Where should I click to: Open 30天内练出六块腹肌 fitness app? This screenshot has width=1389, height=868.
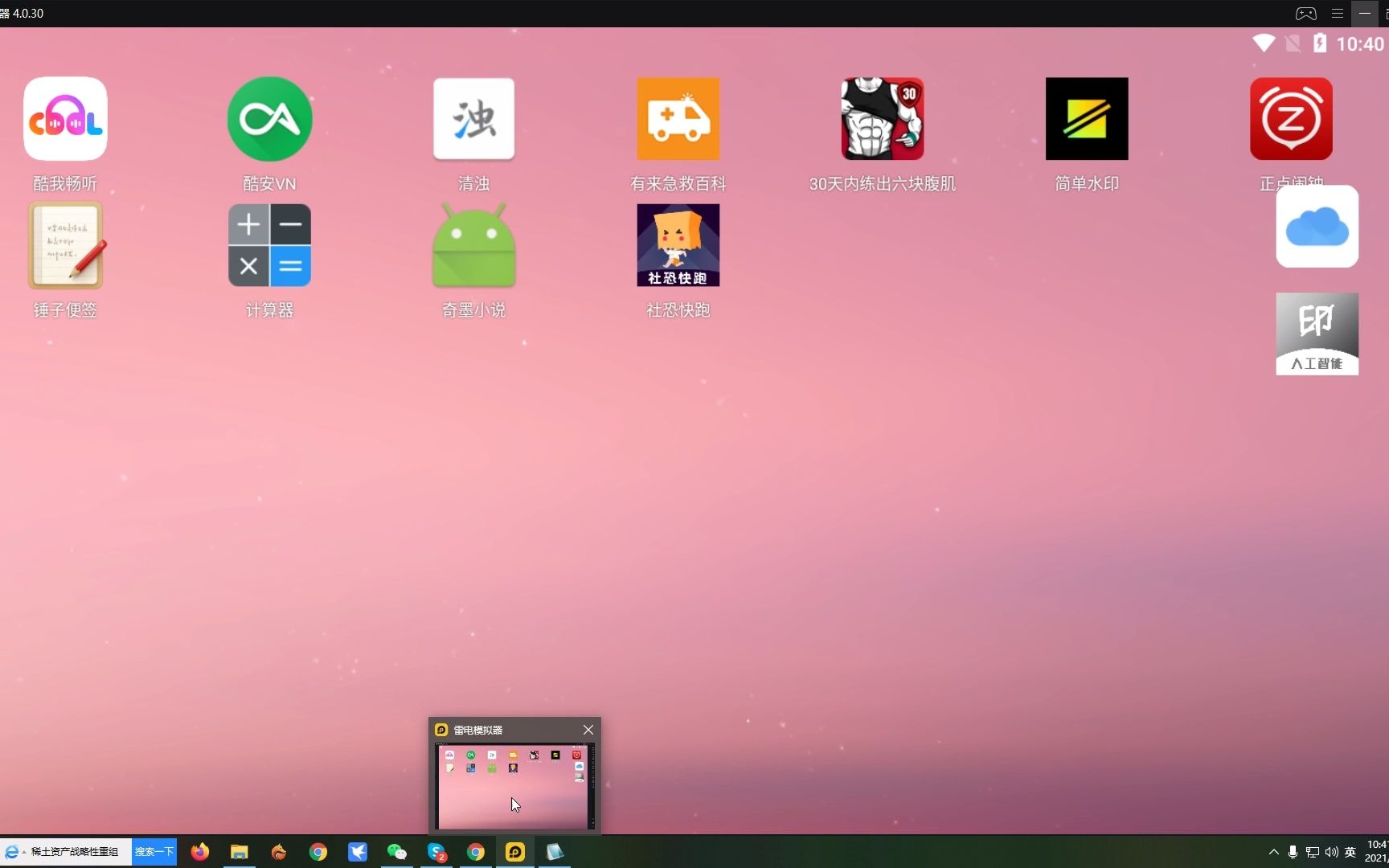coord(882,119)
